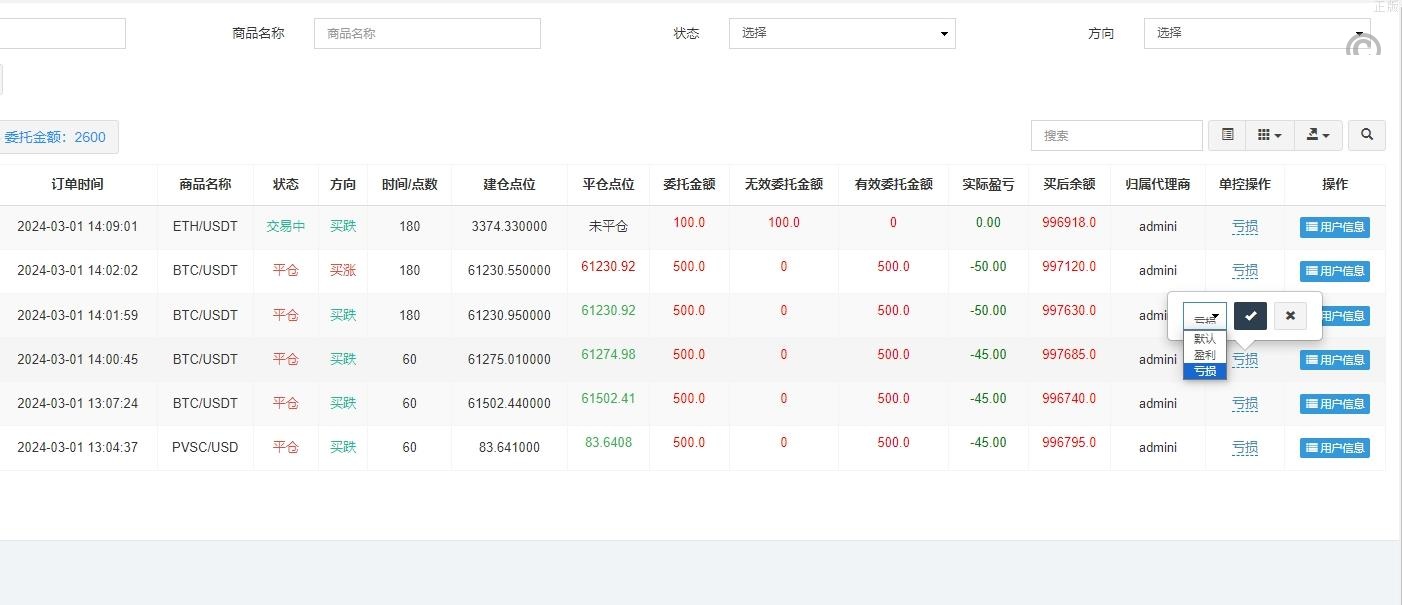Toggle the card view list icon
This screenshot has width=1402, height=605.
point(1227,135)
